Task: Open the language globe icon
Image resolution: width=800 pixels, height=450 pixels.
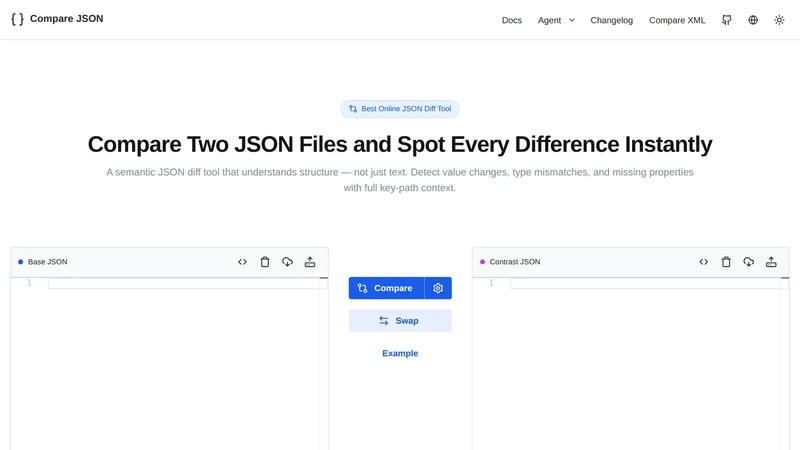Action: point(753,20)
